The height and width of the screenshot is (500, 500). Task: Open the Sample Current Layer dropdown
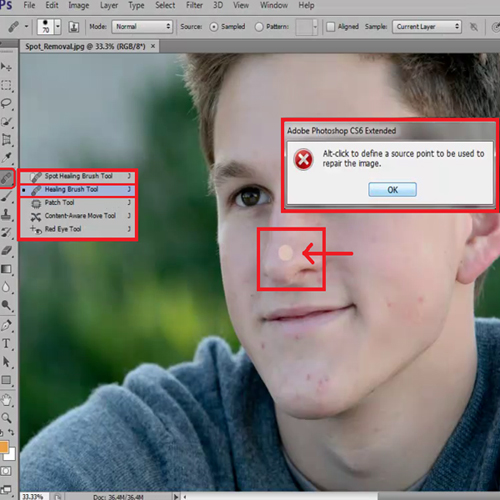coord(427,27)
